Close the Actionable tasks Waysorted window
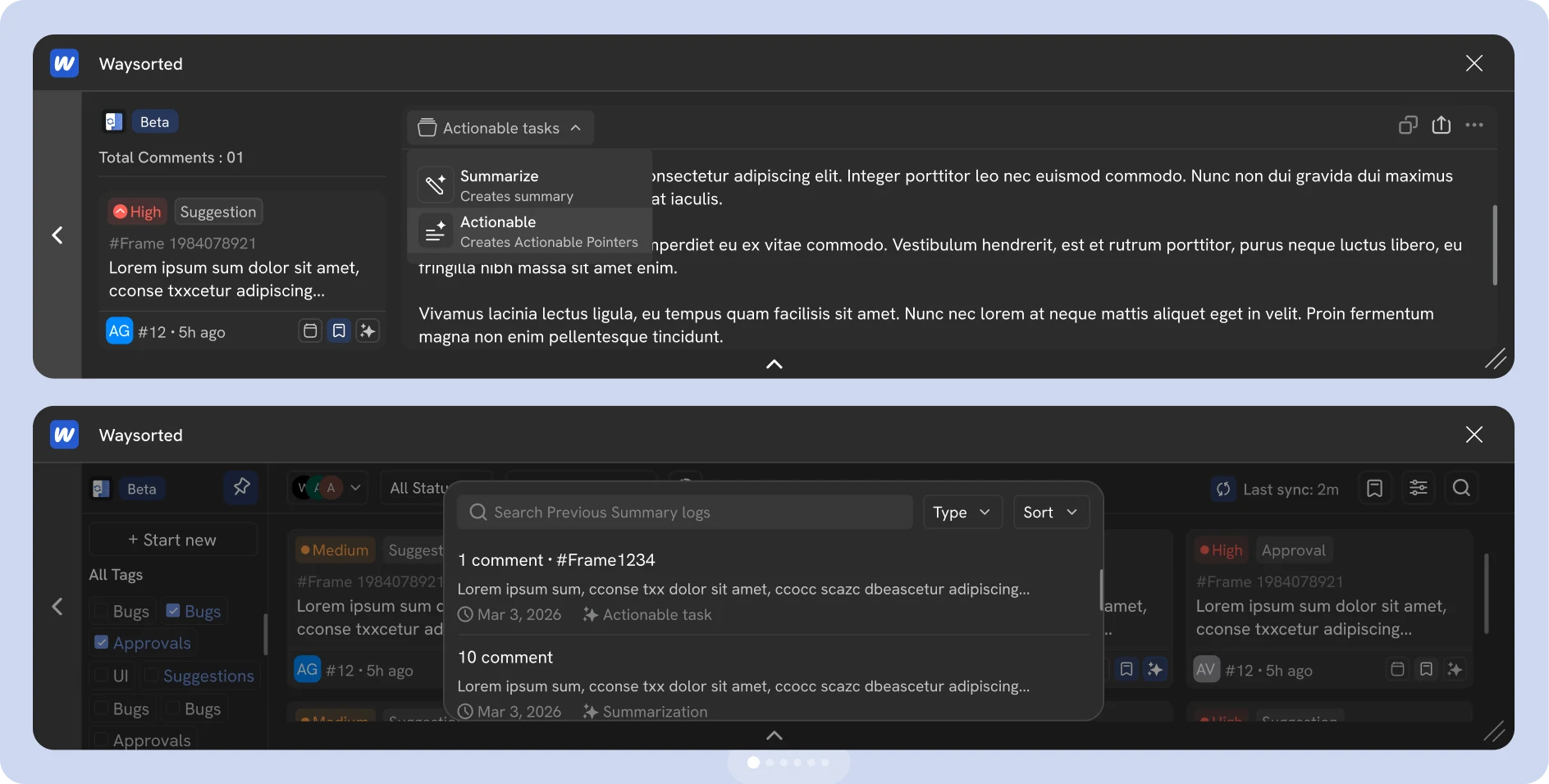 (x=1474, y=63)
